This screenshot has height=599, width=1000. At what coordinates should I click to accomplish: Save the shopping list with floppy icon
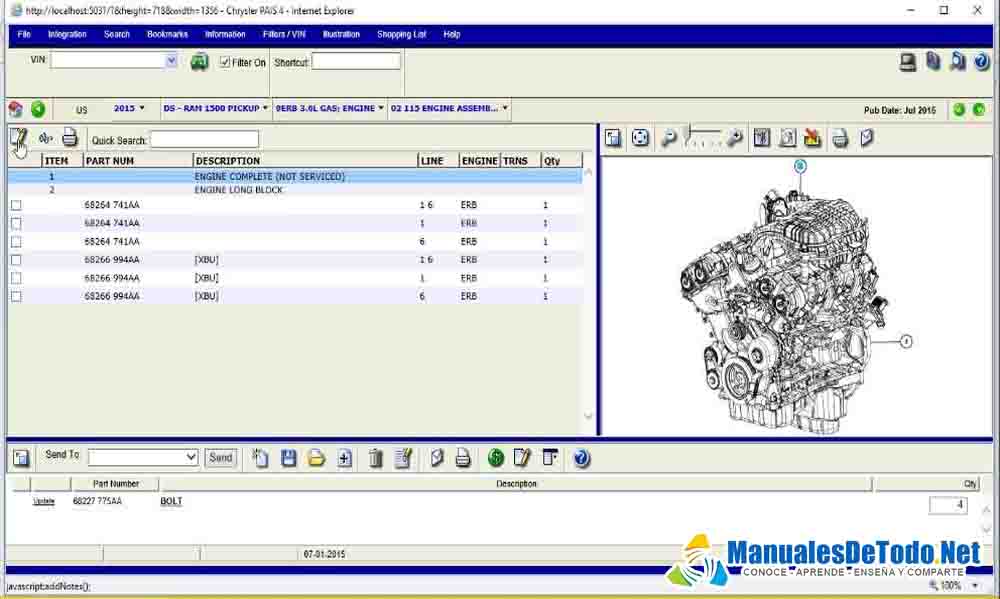tap(289, 458)
